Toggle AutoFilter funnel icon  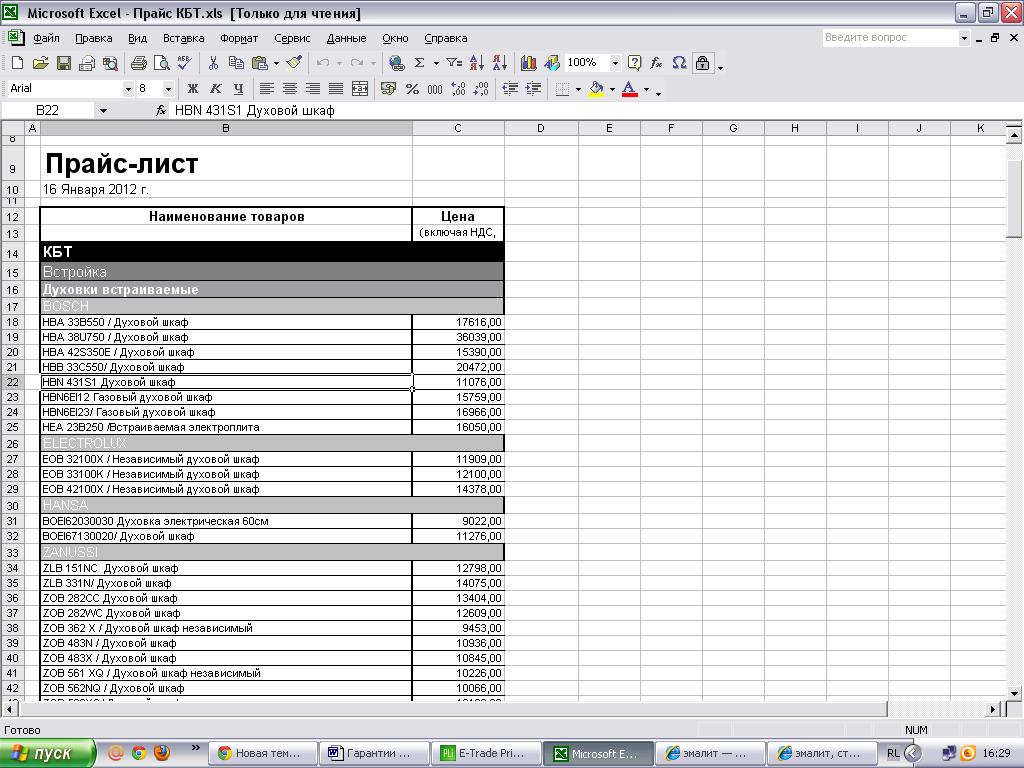[454, 63]
